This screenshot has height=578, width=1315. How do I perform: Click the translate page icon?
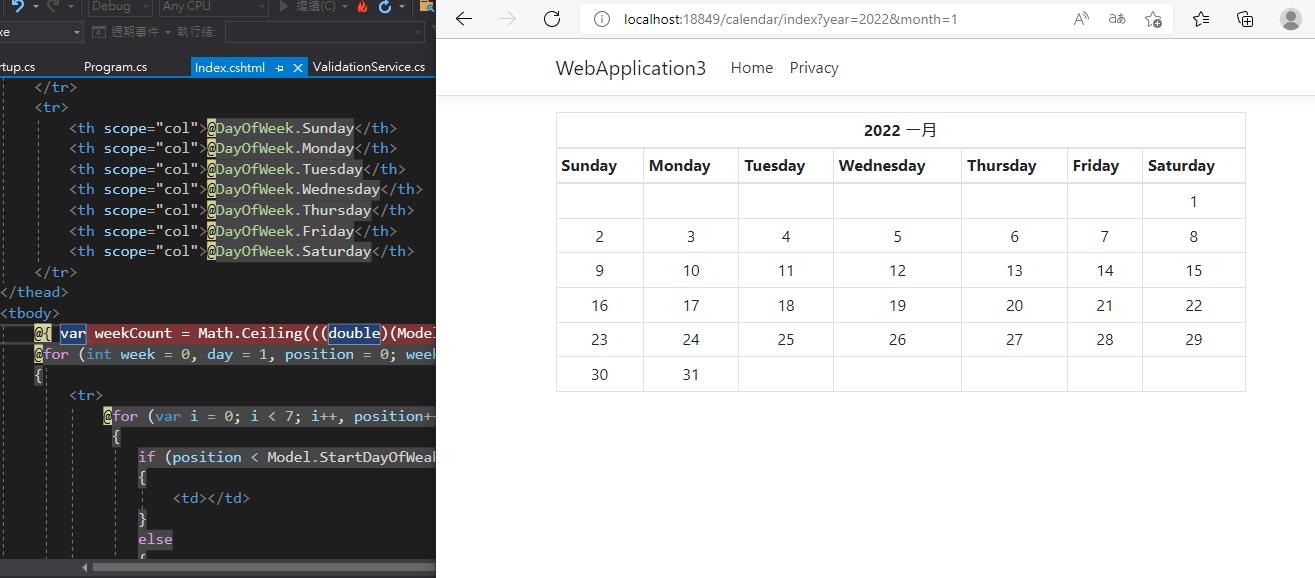(1117, 19)
